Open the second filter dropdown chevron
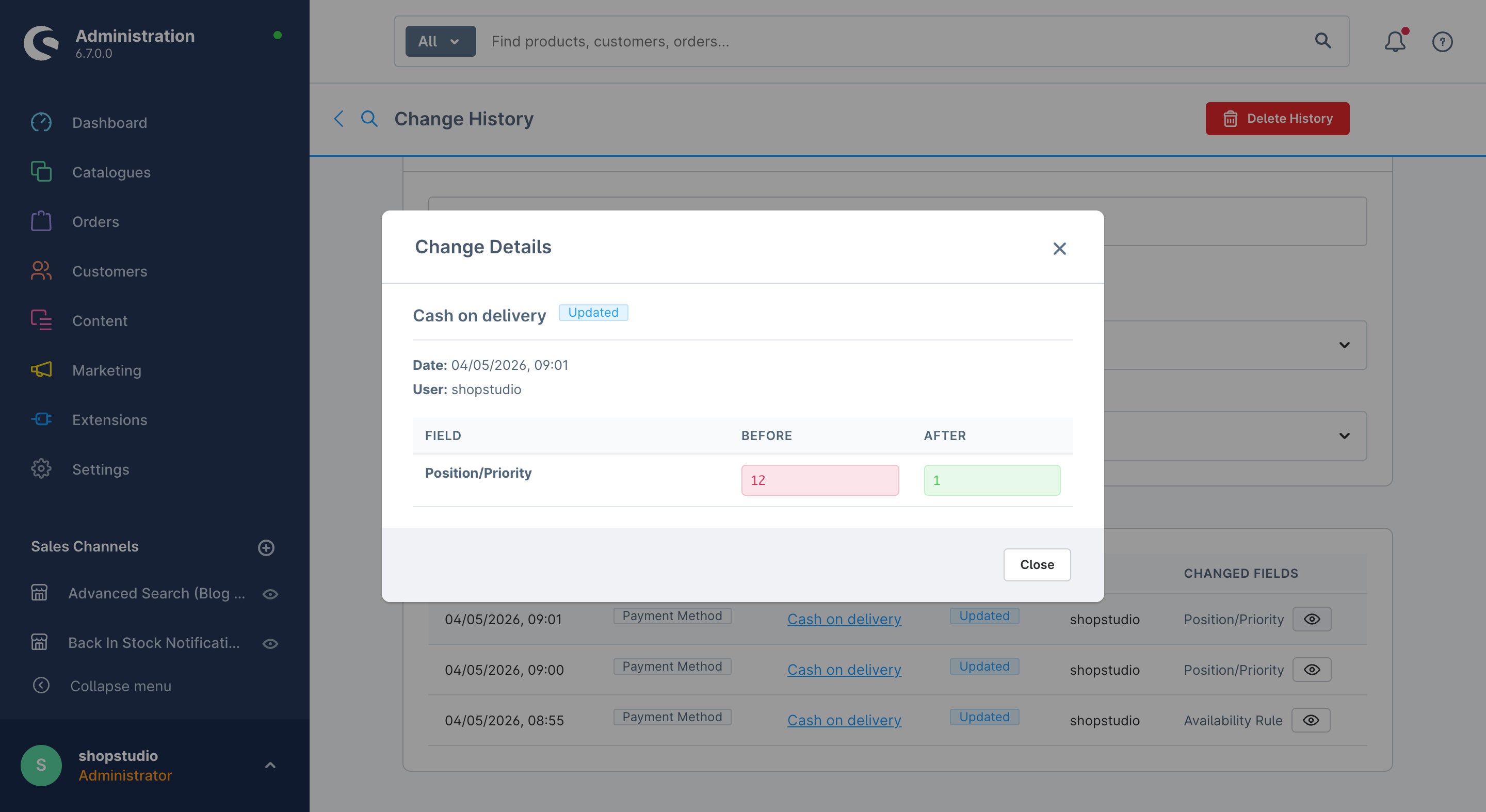This screenshot has width=1486, height=812. pos(1344,435)
